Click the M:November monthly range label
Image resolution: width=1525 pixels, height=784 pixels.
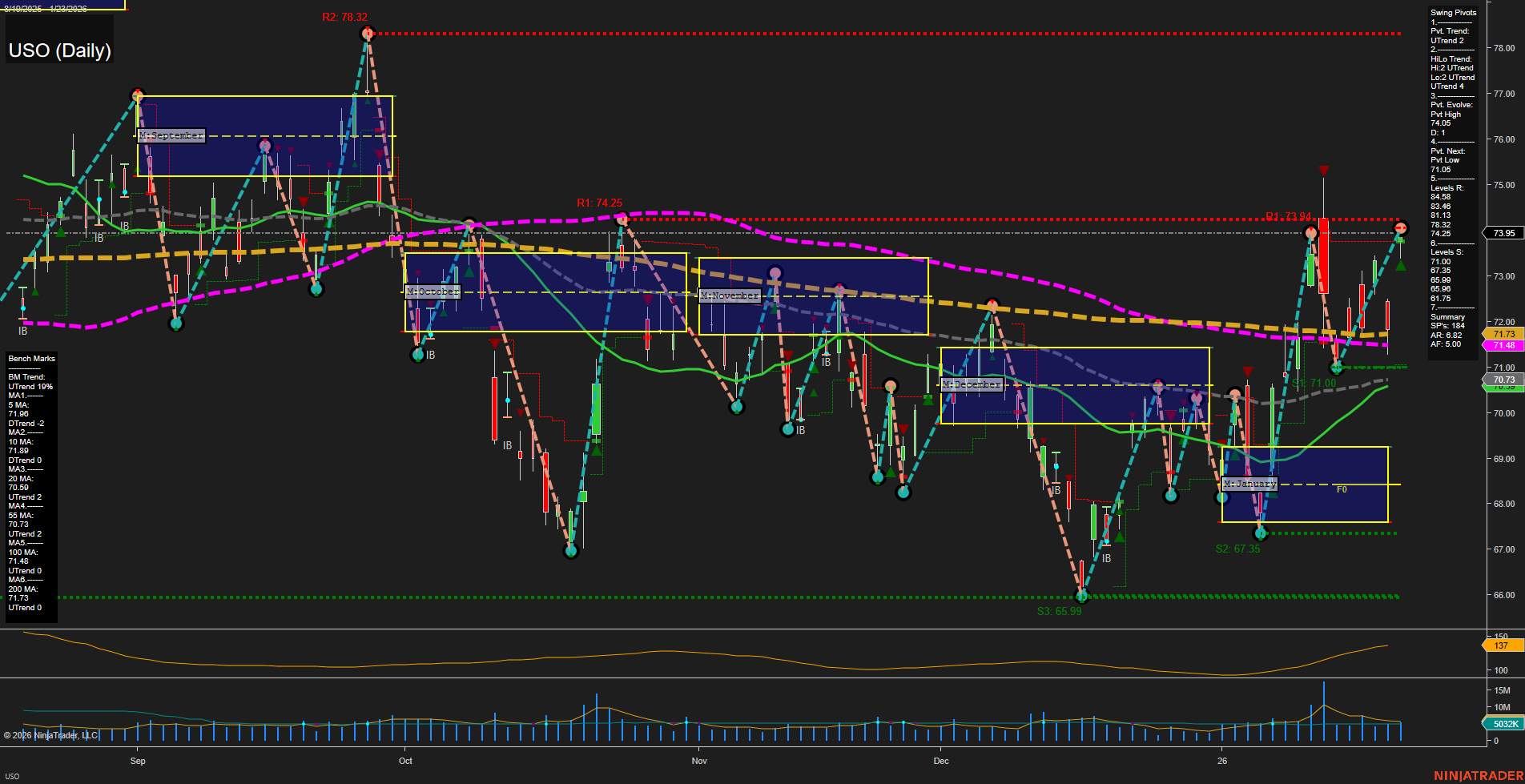click(x=729, y=296)
